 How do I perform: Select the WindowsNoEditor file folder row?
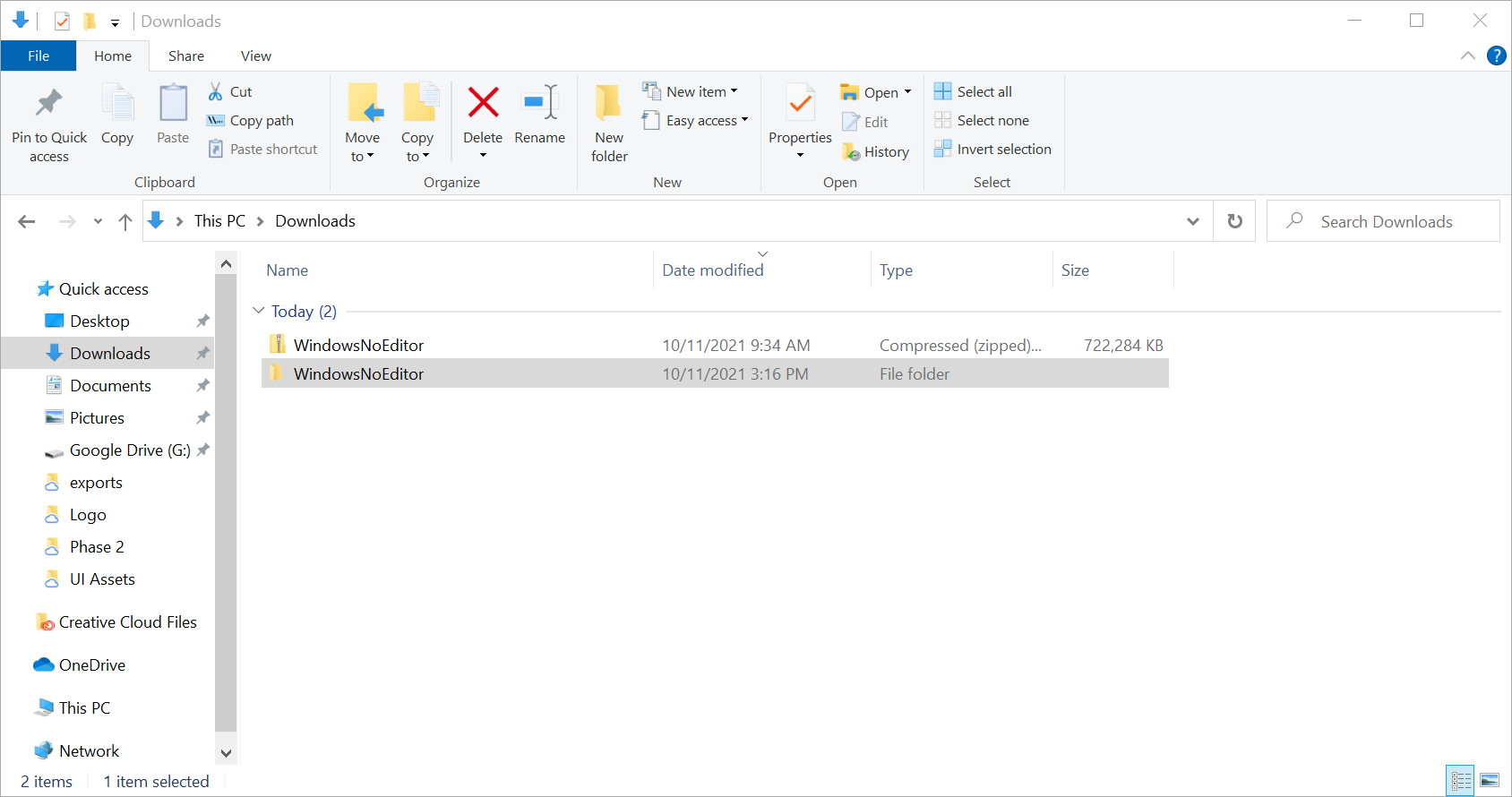tap(715, 373)
